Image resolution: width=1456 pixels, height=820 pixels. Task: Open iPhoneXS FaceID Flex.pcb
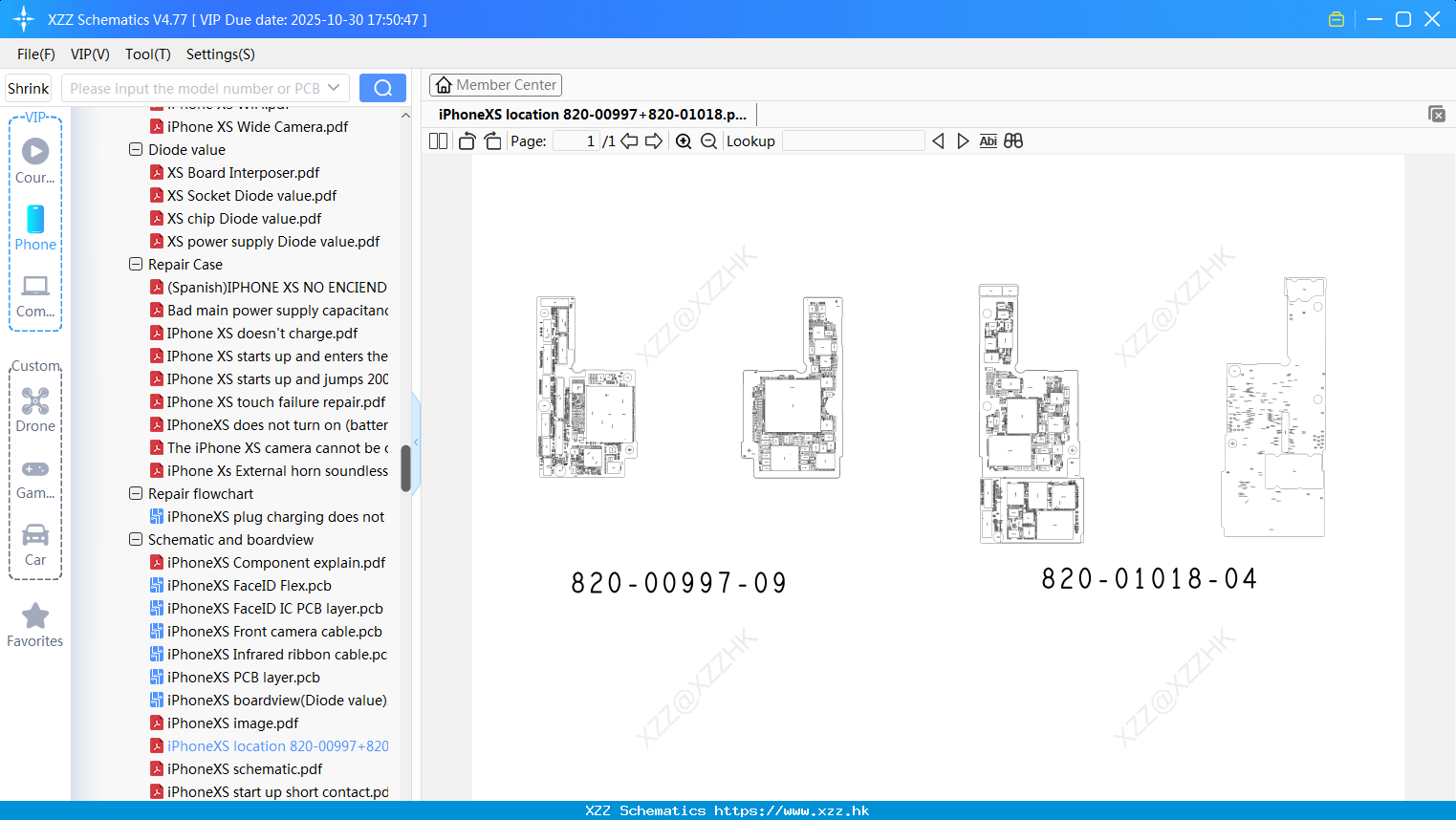click(x=249, y=586)
